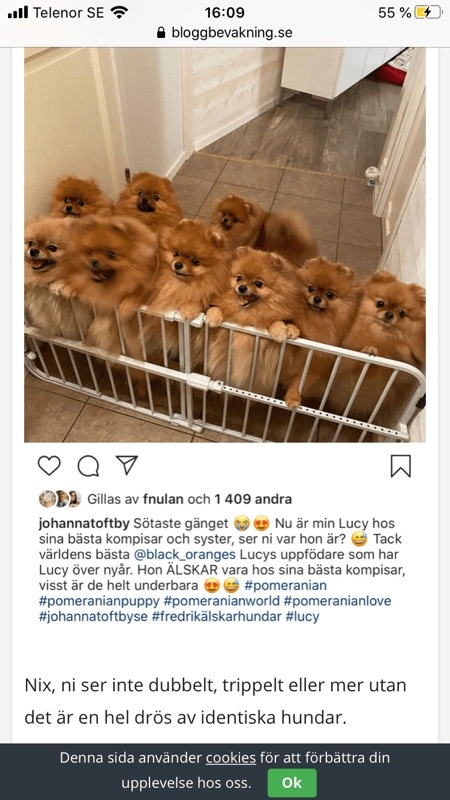
Task: Tap the Wi-Fi status icon
Action: point(119,13)
